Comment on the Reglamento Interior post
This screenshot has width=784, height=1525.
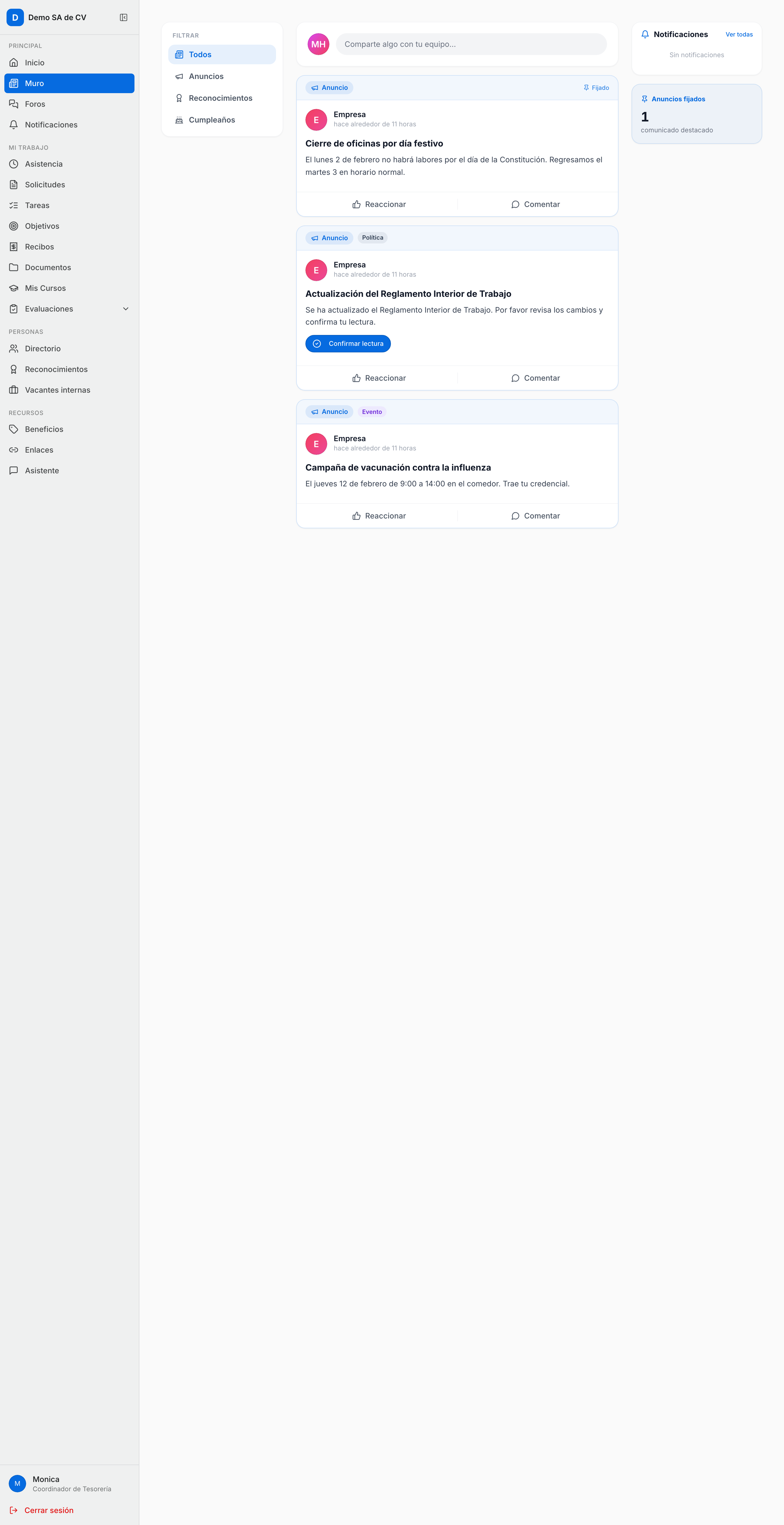535,378
